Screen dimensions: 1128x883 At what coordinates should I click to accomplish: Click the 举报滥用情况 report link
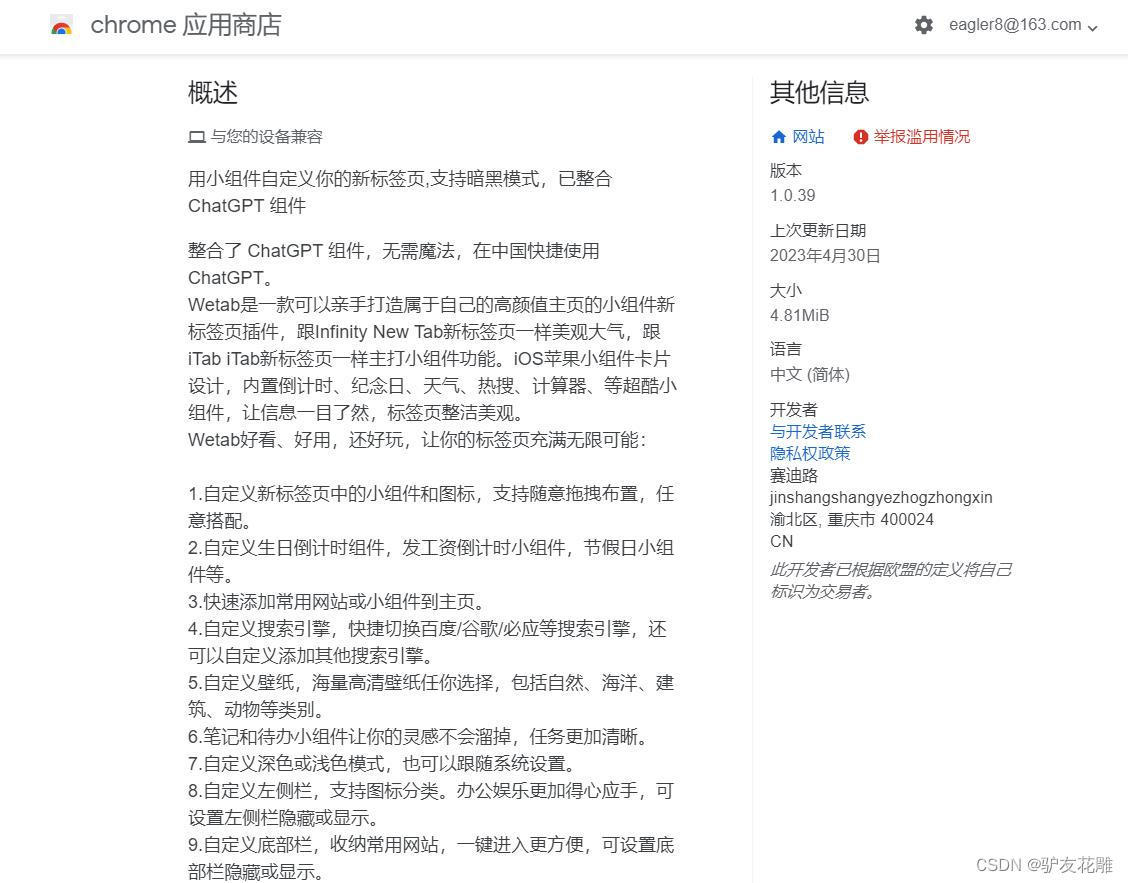click(x=922, y=137)
